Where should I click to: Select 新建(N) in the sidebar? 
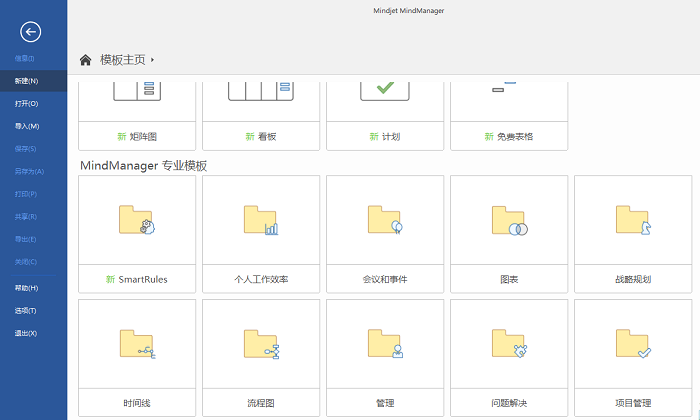point(33,81)
